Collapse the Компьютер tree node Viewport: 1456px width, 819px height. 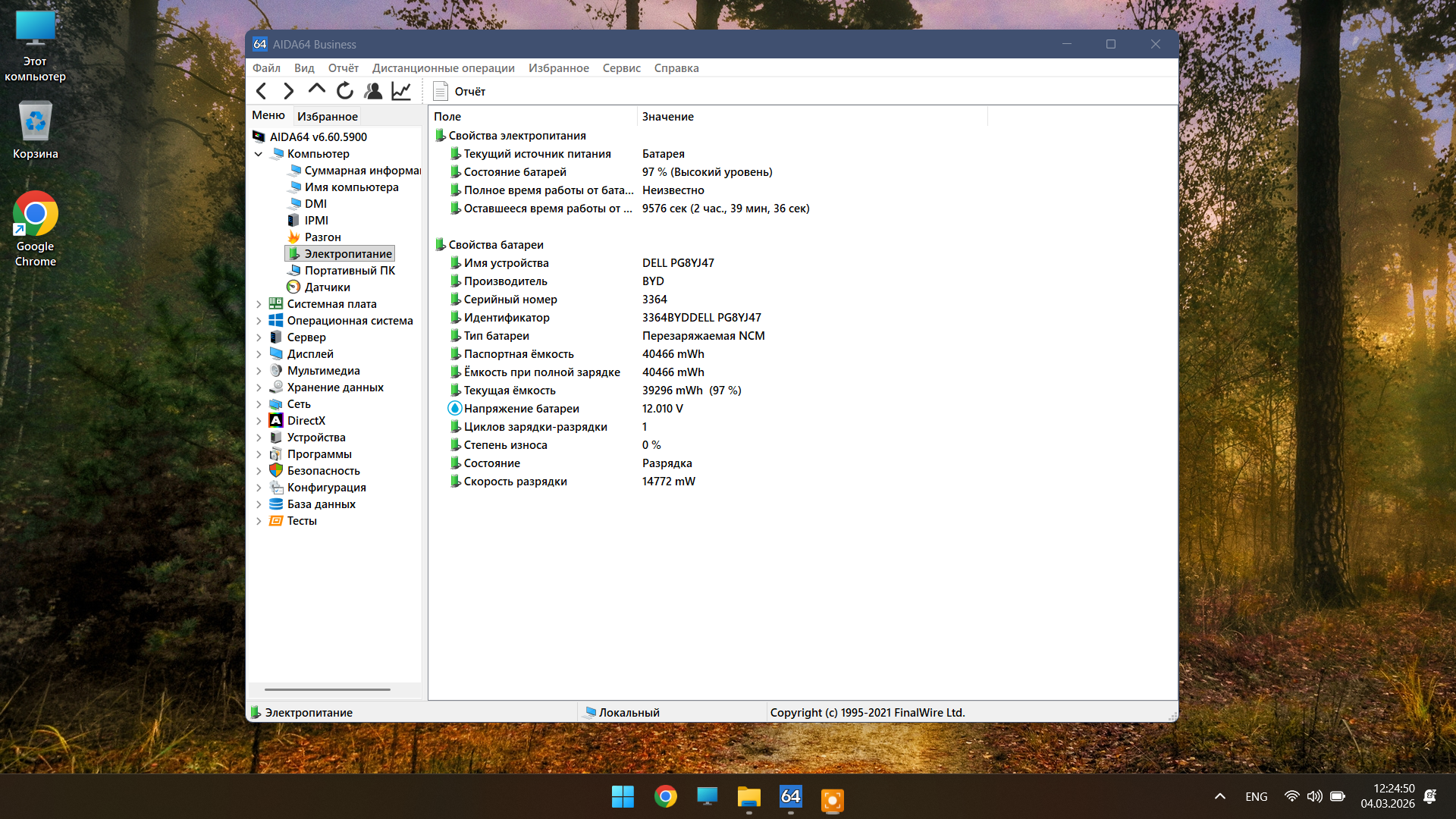coord(259,154)
